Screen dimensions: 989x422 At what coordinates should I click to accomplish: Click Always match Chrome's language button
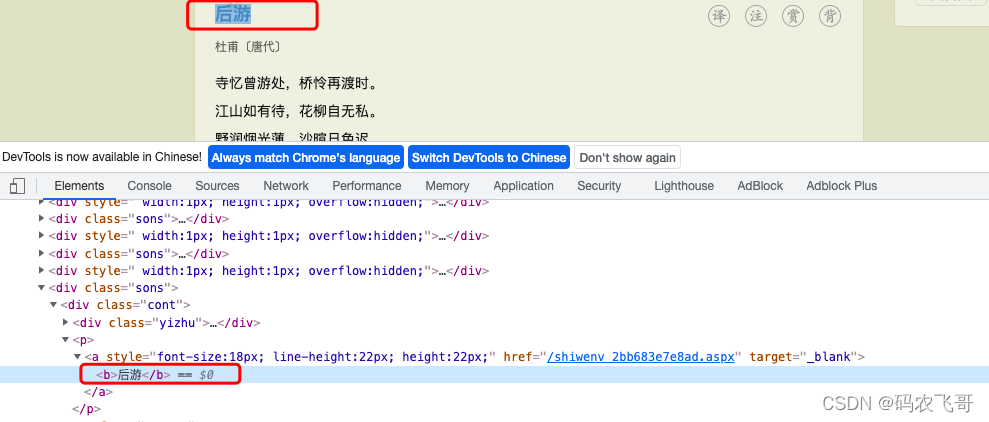(x=306, y=158)
